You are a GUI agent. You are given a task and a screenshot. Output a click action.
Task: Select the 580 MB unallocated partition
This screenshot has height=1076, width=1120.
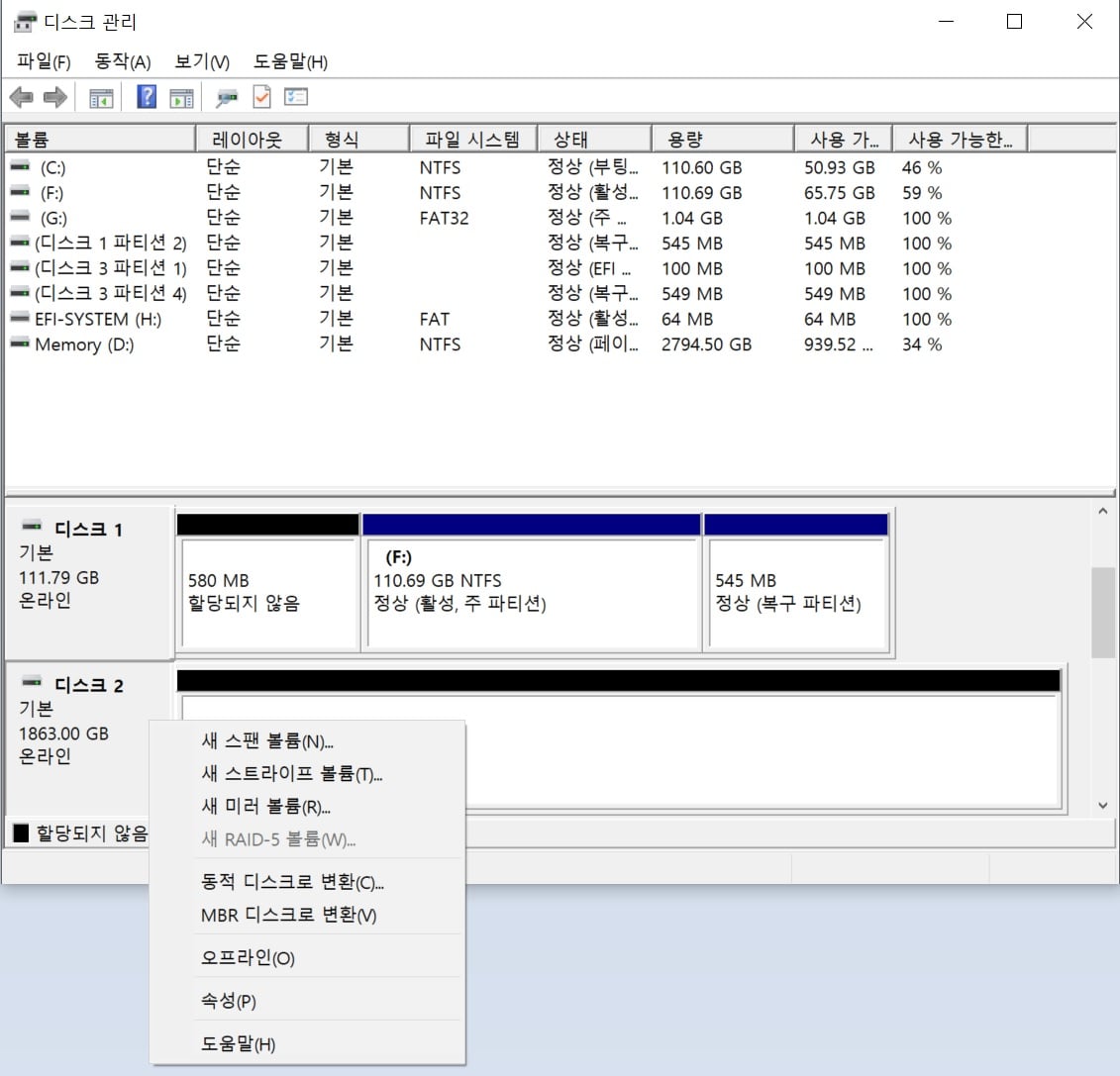coord(268,583)
